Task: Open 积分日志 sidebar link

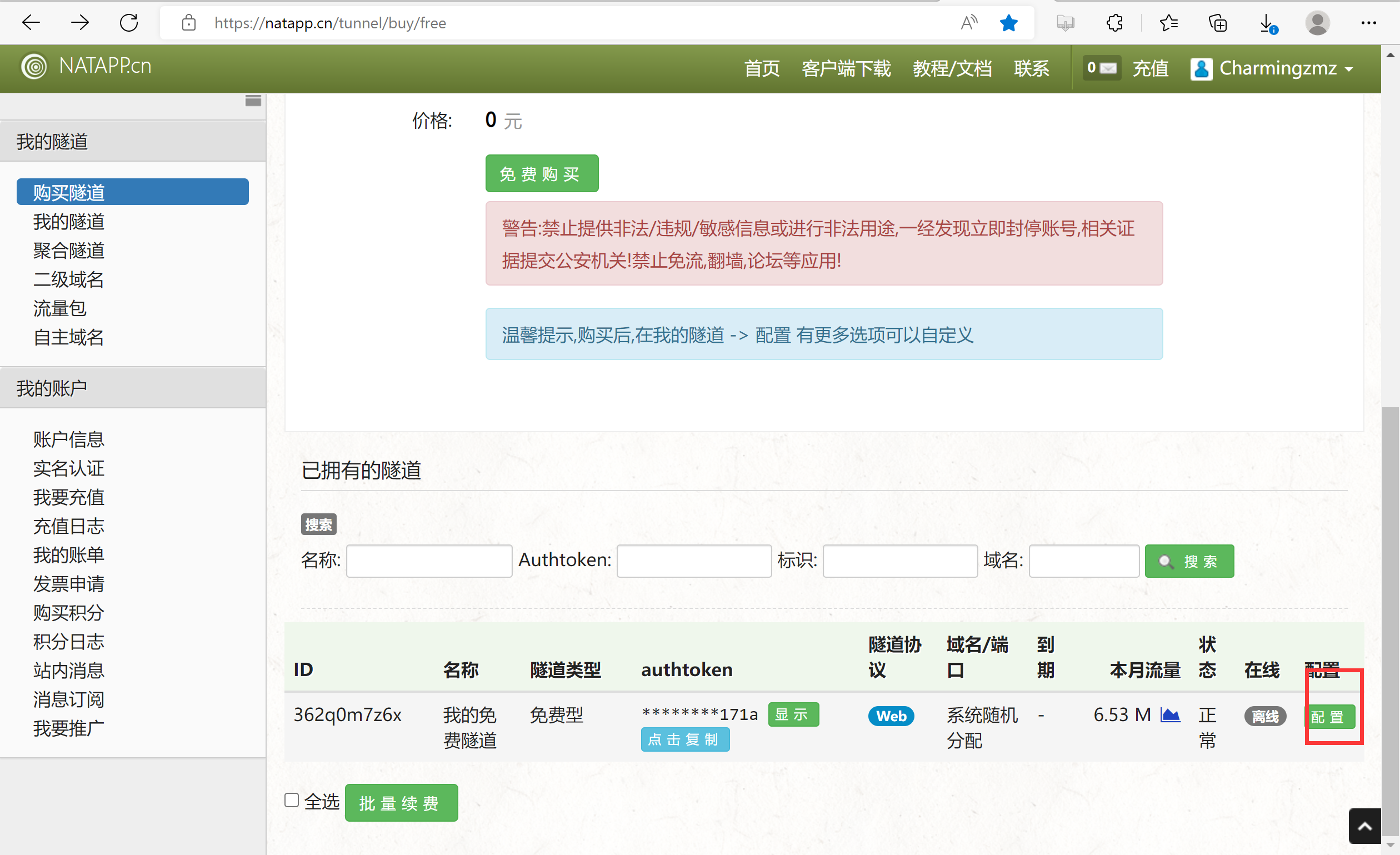Action: click(x=69, y=642)
